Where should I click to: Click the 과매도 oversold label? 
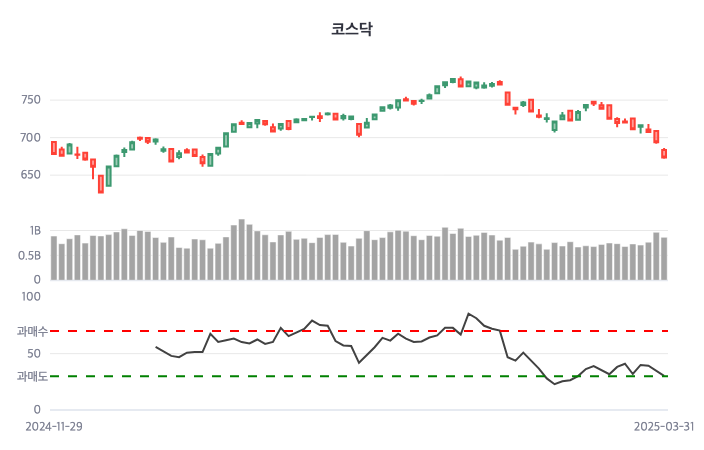pos(32,377)
